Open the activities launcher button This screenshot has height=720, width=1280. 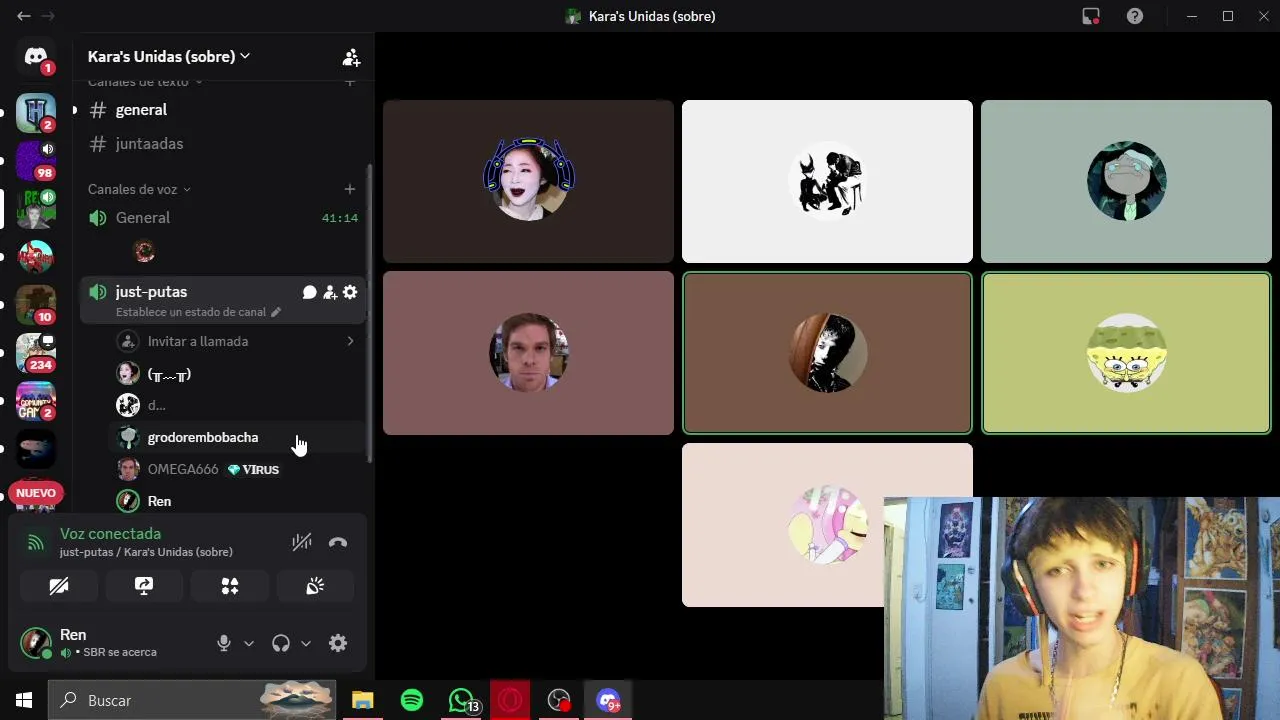(x=230, y=586)
